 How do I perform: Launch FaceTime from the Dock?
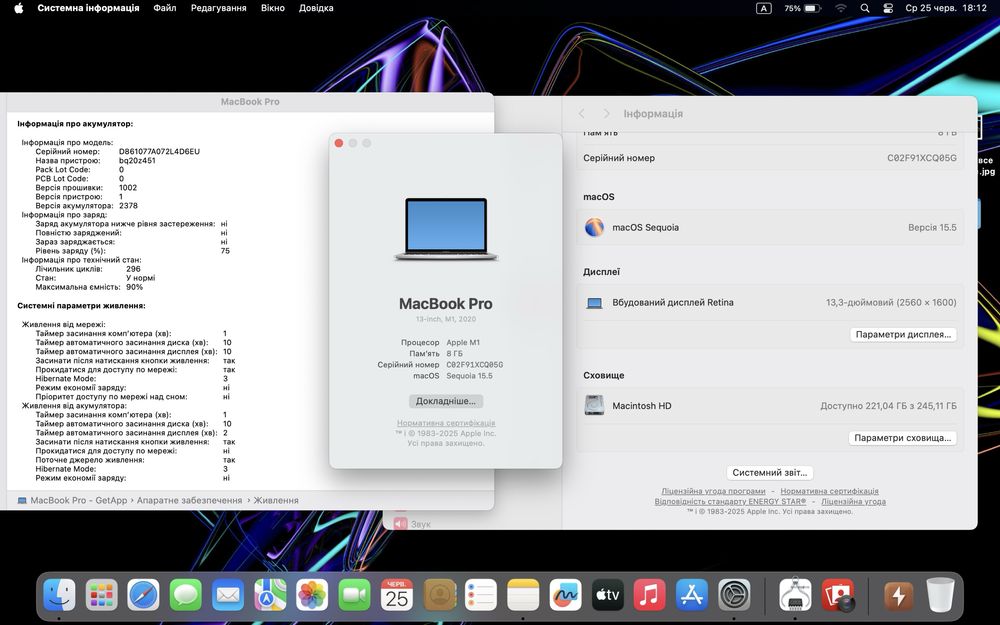tap(354, 596)
